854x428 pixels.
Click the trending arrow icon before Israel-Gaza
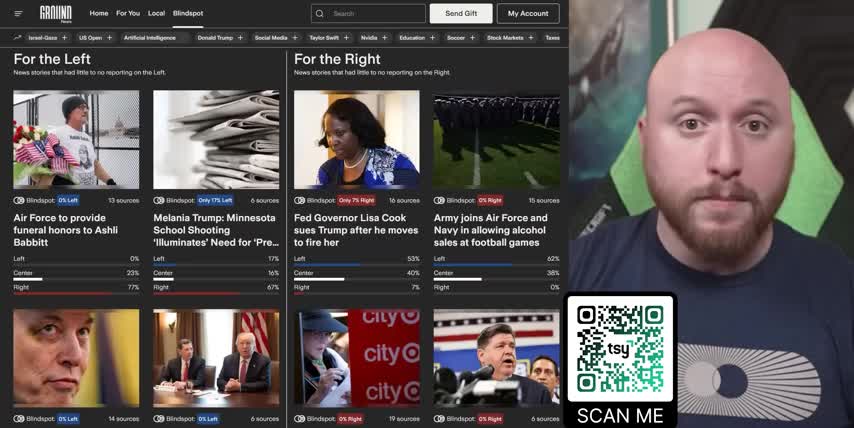click(17, 38)
